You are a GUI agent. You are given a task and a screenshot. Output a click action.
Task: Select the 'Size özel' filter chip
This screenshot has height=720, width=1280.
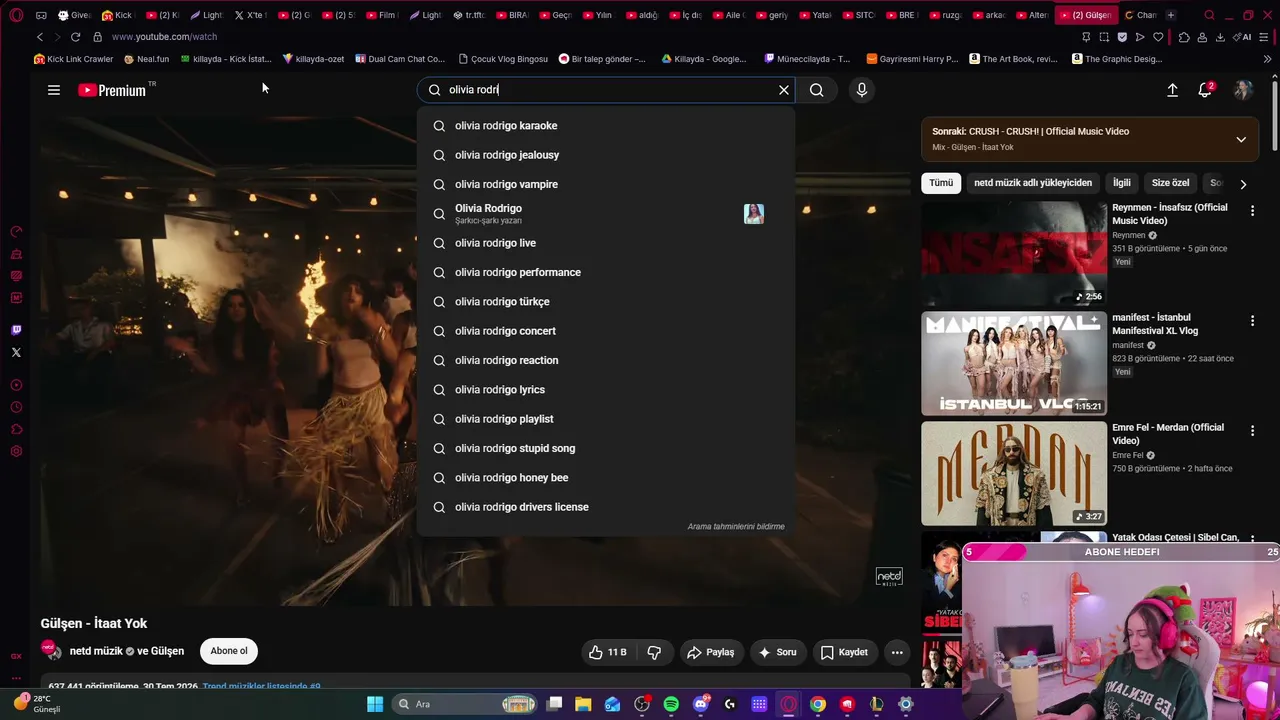pyautogui.click(x=1171, y=183)
